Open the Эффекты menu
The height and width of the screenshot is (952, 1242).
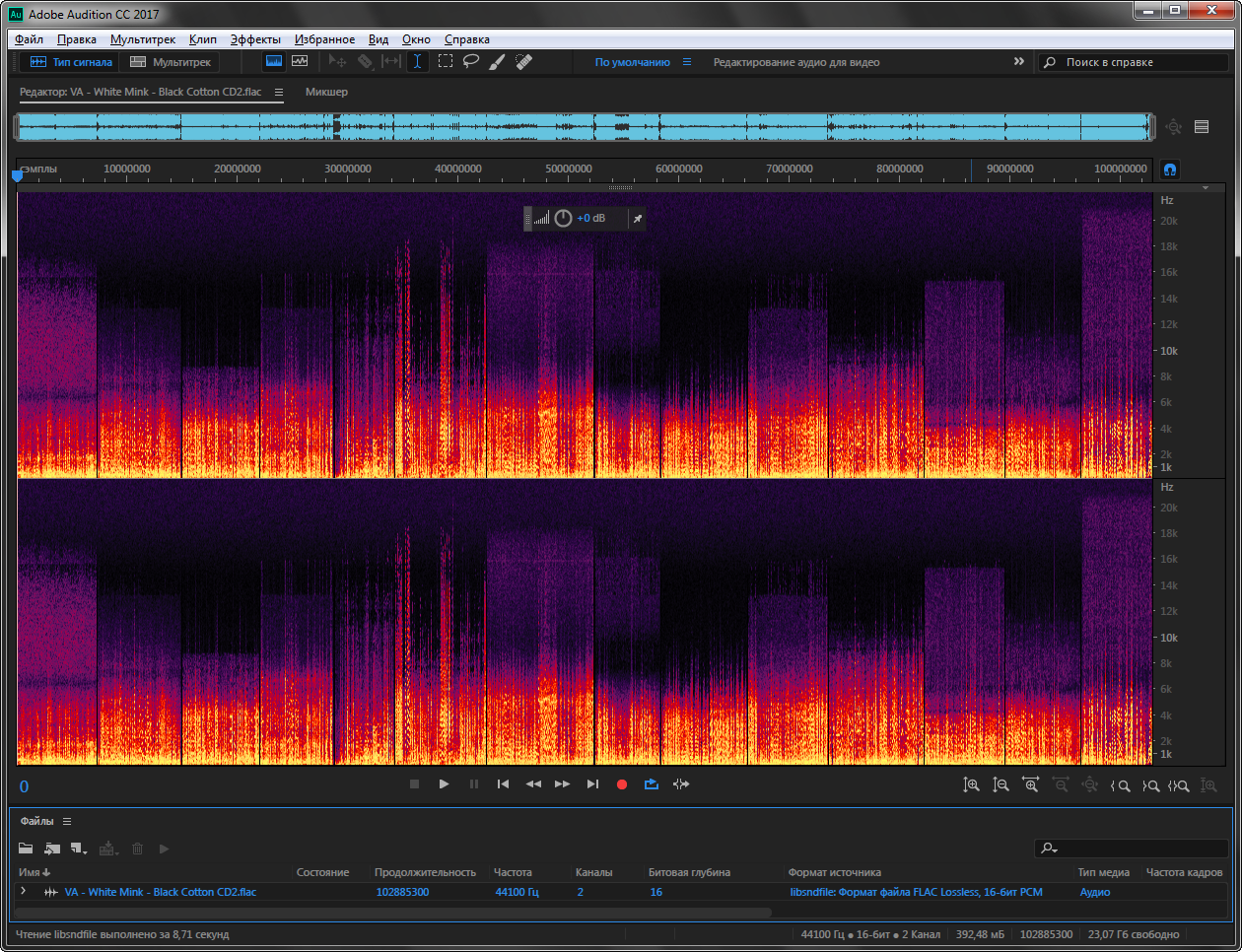coord(255,39)
